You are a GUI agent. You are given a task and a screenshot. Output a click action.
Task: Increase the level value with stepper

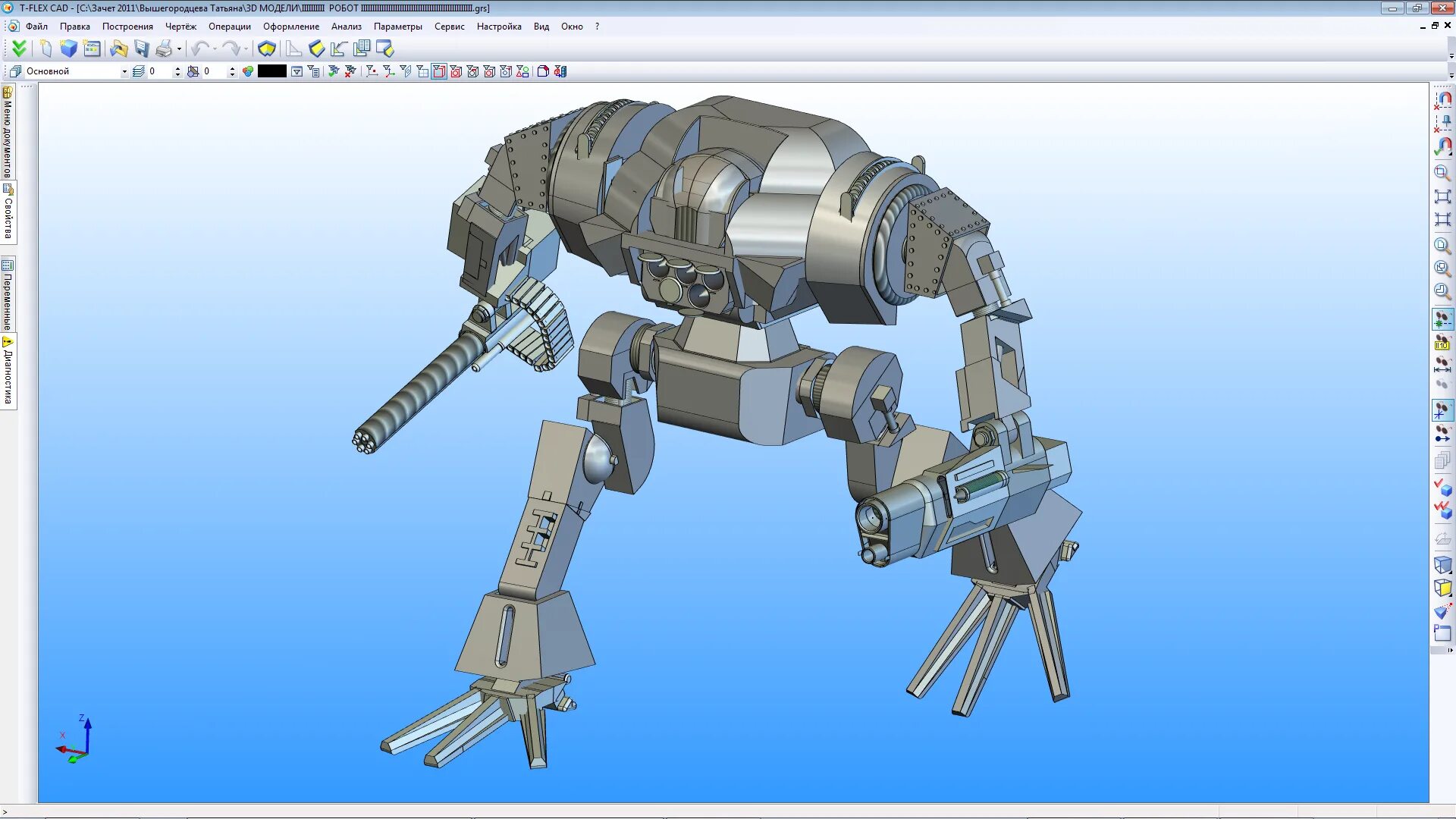(177, 68)
